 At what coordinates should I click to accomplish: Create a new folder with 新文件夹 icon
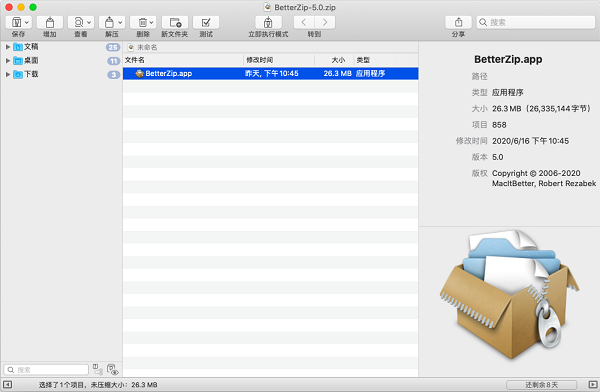click(x=175, y=23)
